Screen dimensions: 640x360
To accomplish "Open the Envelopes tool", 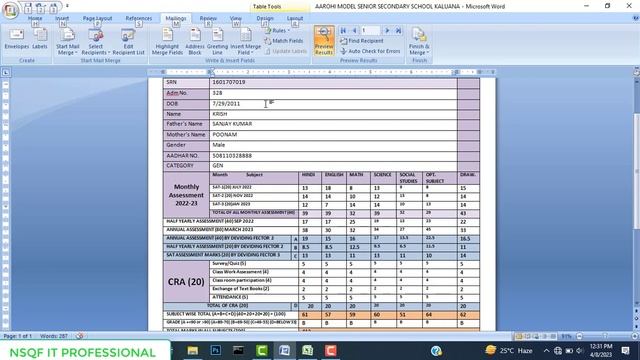I will click(x=17, y=39).
